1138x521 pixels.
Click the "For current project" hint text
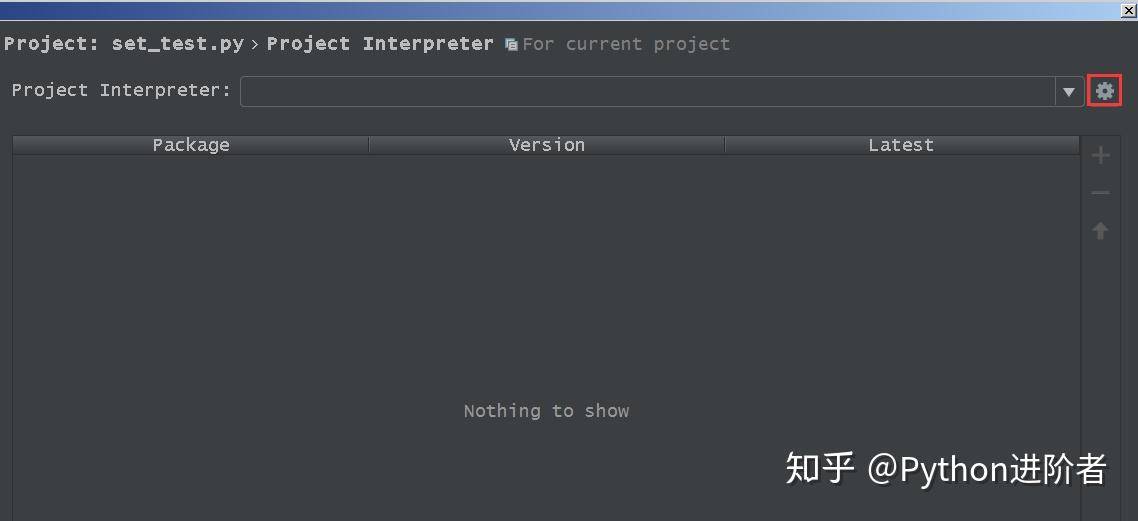(x=626, y=44)
